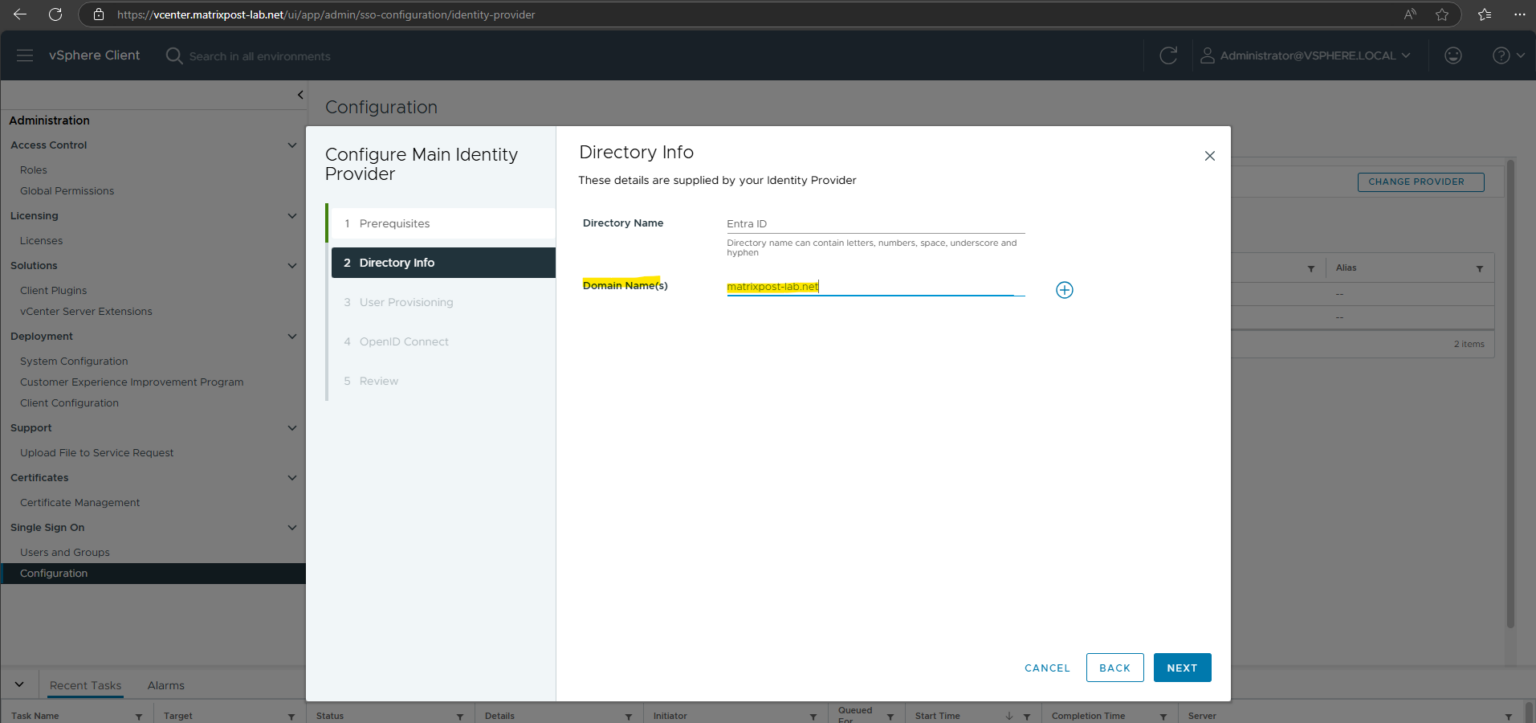This screenshot has height=723, width=1536.
Task: Refresh the vSphere Client view
Action: [x=1168, y=55]
